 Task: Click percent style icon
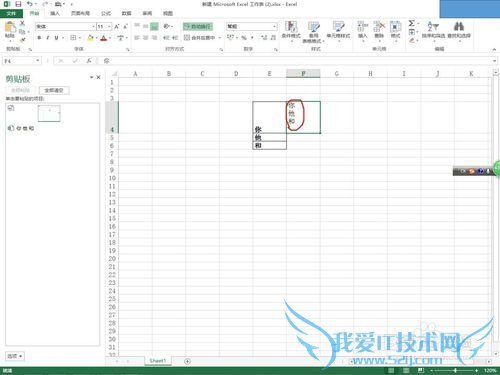pos(244,37)
